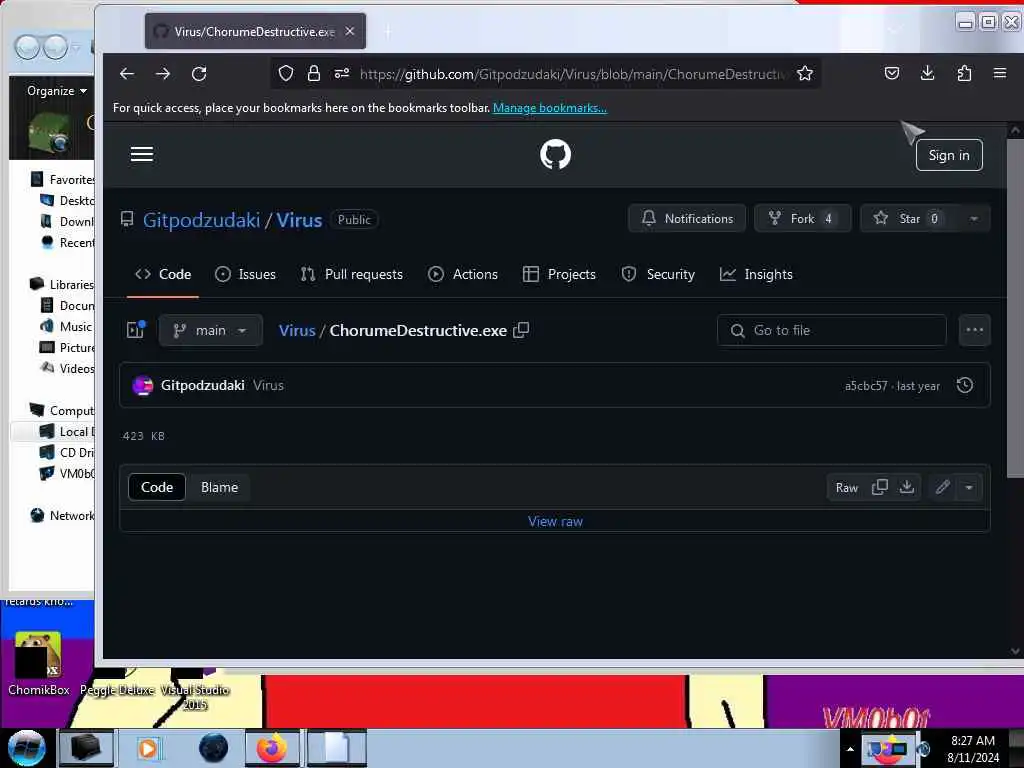The image size is (1024, 768).
Task: Star the repository
Action: click(x=910, y=219)
